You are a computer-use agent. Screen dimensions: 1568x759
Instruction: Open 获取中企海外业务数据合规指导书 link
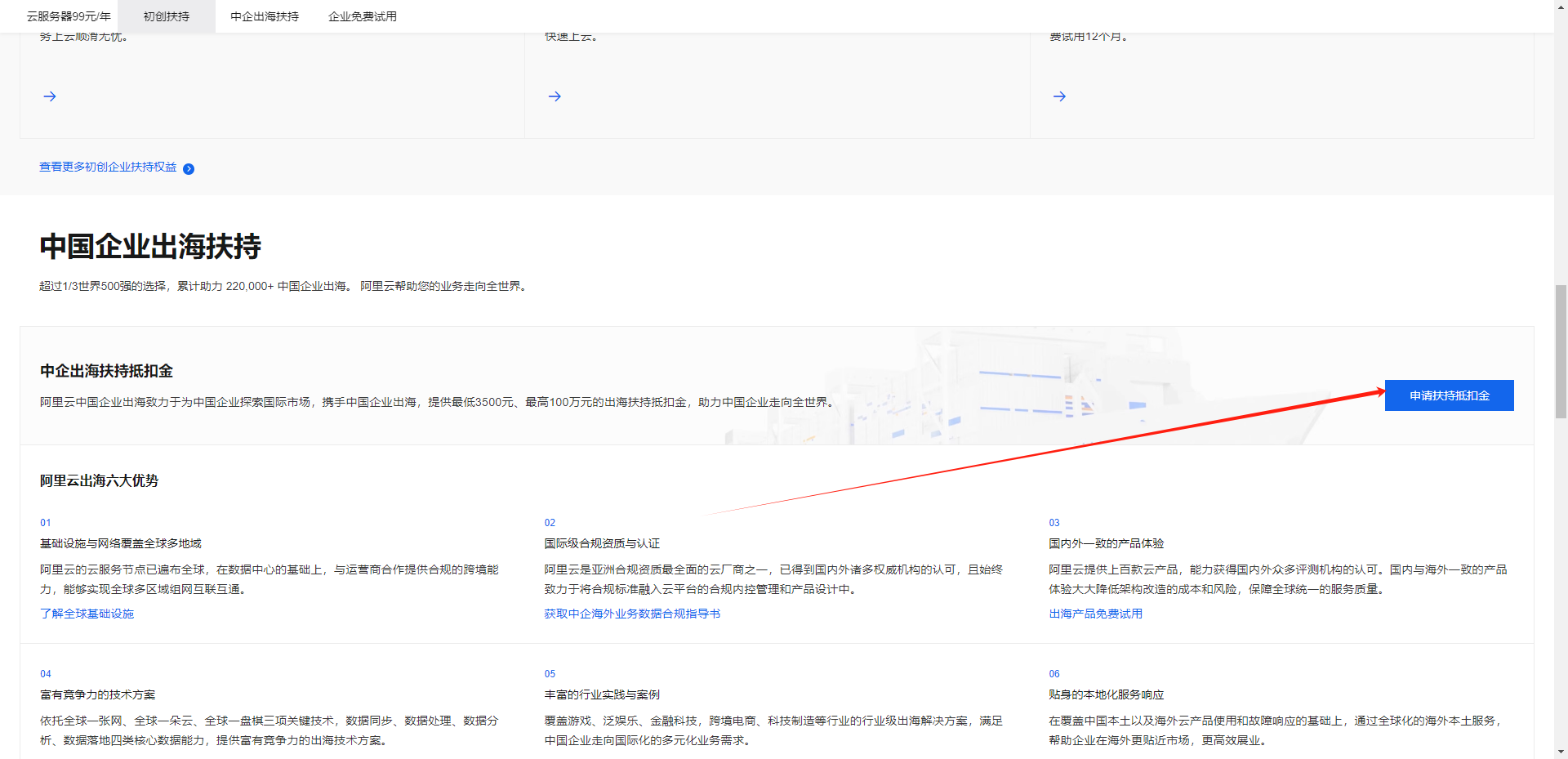click(x=632, y=614)
